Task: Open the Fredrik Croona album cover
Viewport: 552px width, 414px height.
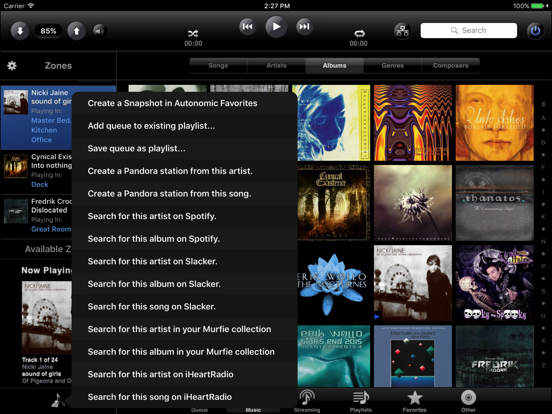Action: 495,356
